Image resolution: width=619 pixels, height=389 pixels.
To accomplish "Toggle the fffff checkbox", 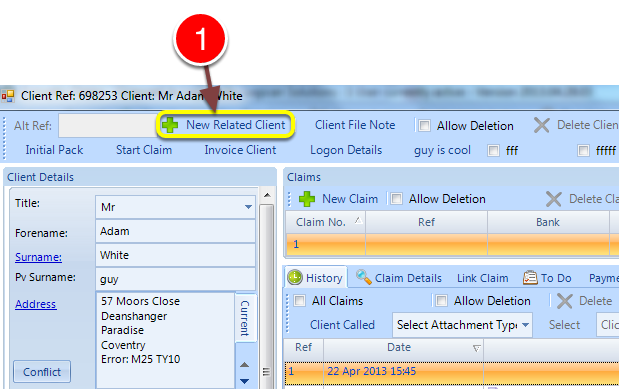I will (583, 150).
